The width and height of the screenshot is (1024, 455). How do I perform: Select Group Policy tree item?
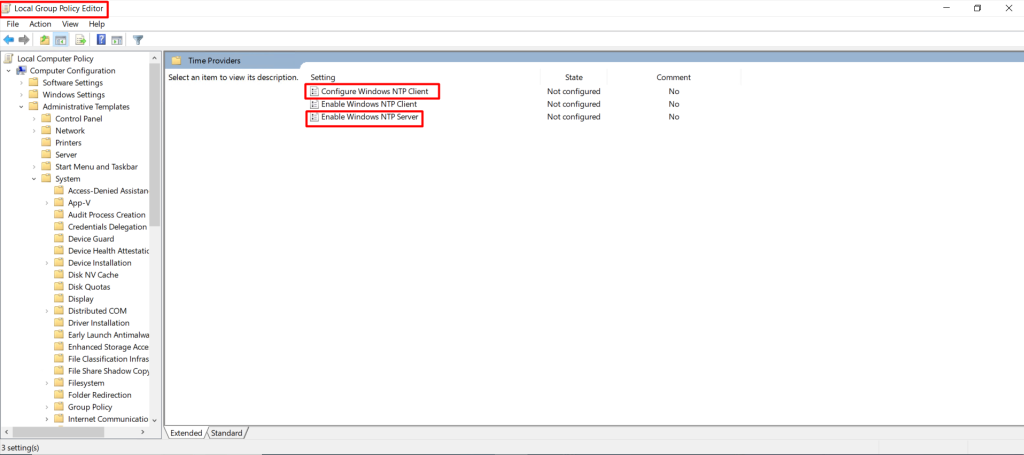(x=90, y=407)
